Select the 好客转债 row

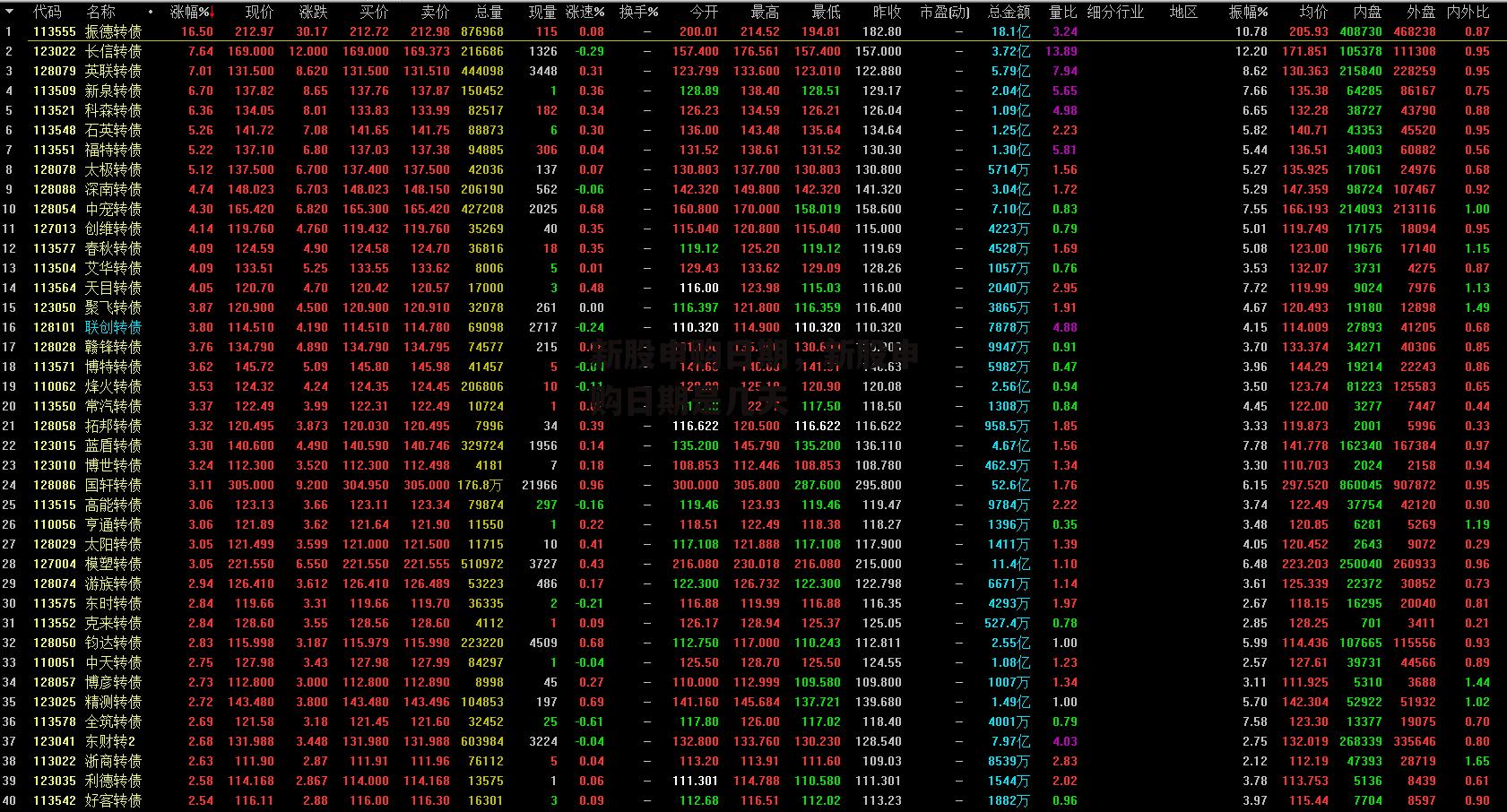click(x=753, y=800)
